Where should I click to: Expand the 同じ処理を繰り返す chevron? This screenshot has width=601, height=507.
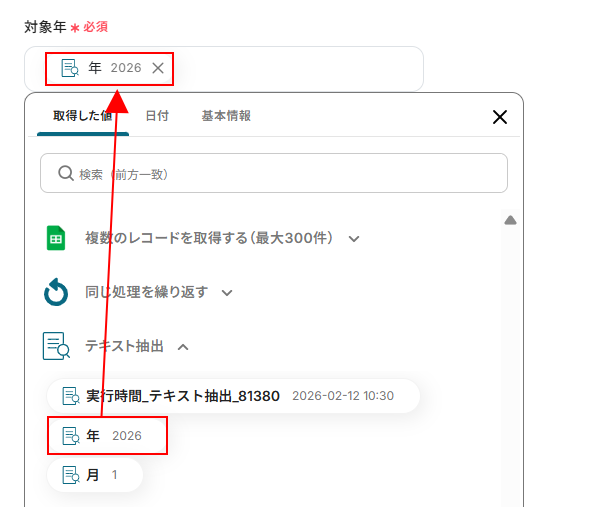pyautogui.click(x=227, y=293)
